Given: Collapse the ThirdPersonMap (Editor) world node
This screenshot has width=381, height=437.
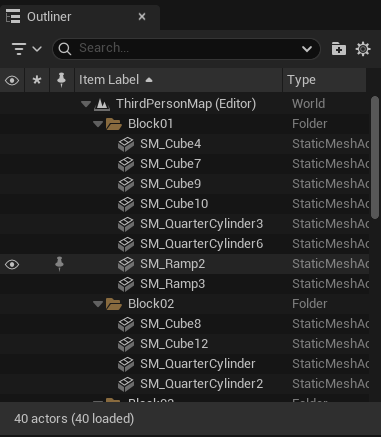Looking at the screenshot, I should point(86,104).
